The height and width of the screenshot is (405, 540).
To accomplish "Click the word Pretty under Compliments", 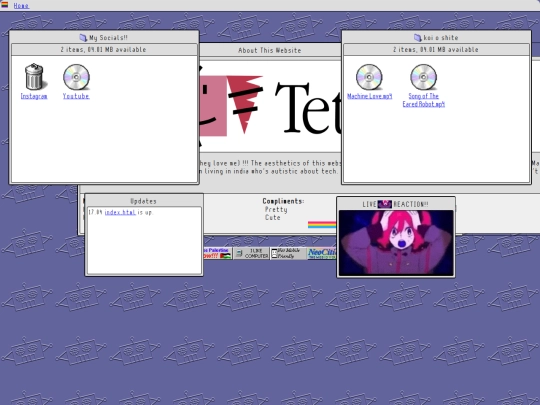I will pyautogui.click(x=276, y=209).
